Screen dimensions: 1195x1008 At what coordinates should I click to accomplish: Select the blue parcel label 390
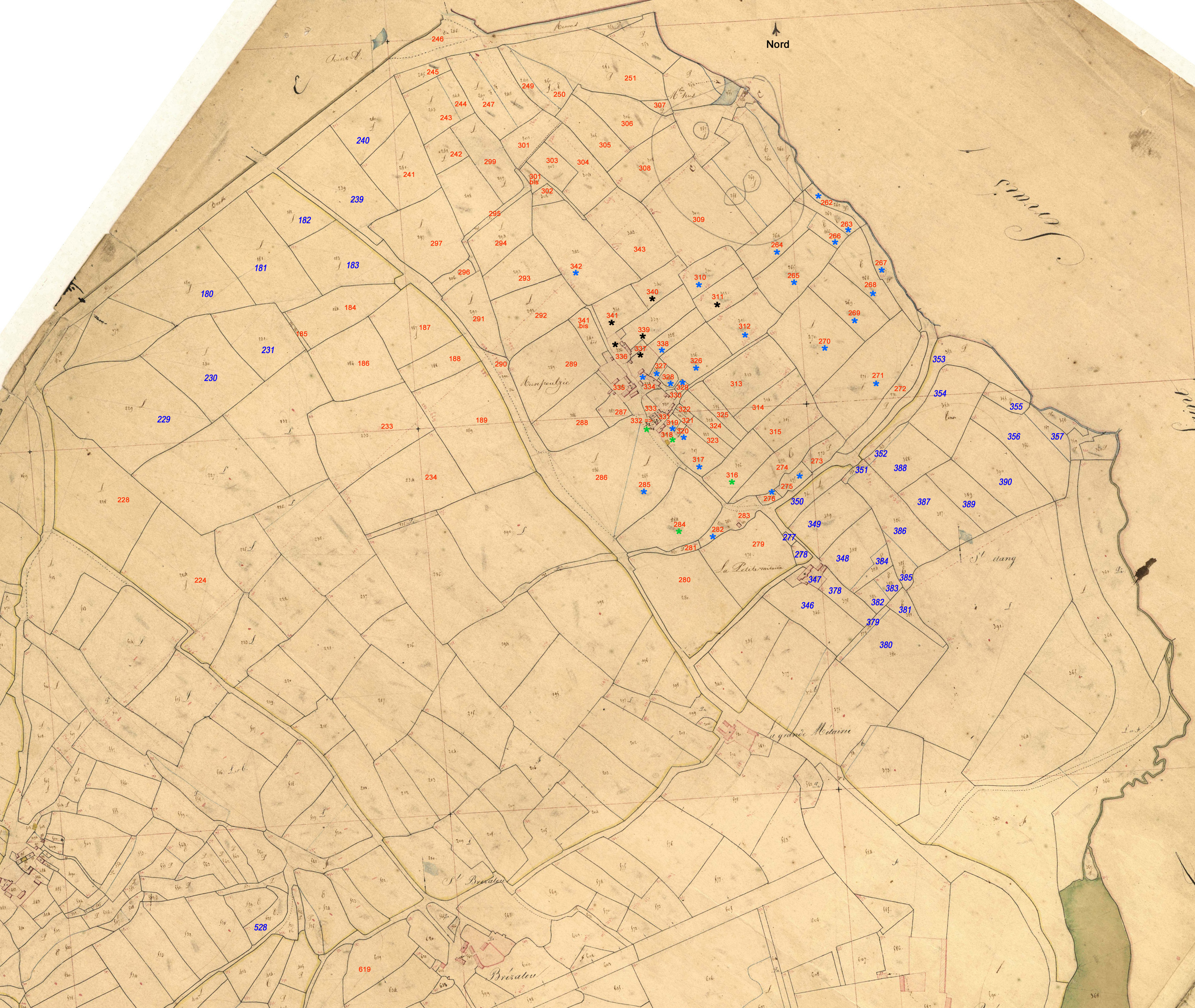(1005, 482)
